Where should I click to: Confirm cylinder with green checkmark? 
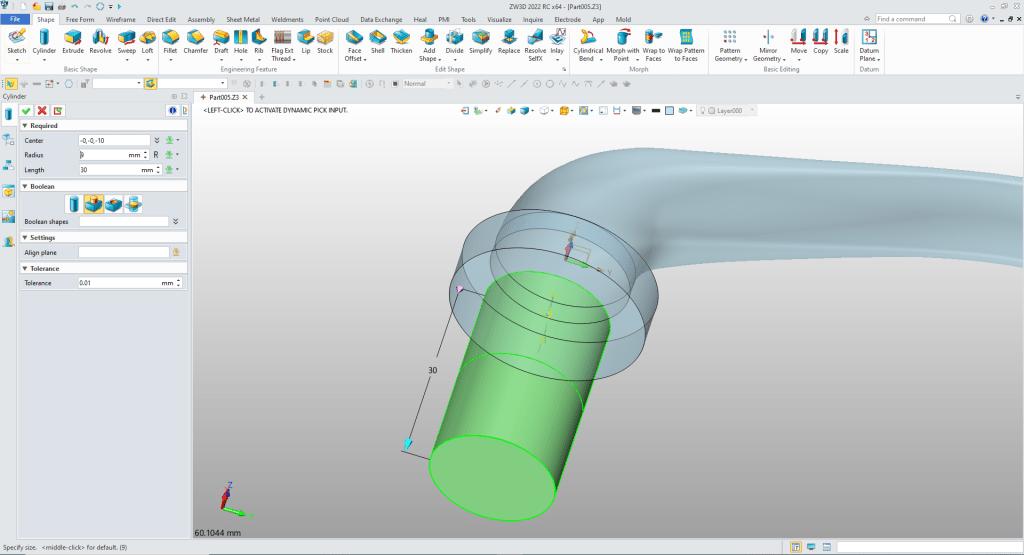tap(27, 110)
